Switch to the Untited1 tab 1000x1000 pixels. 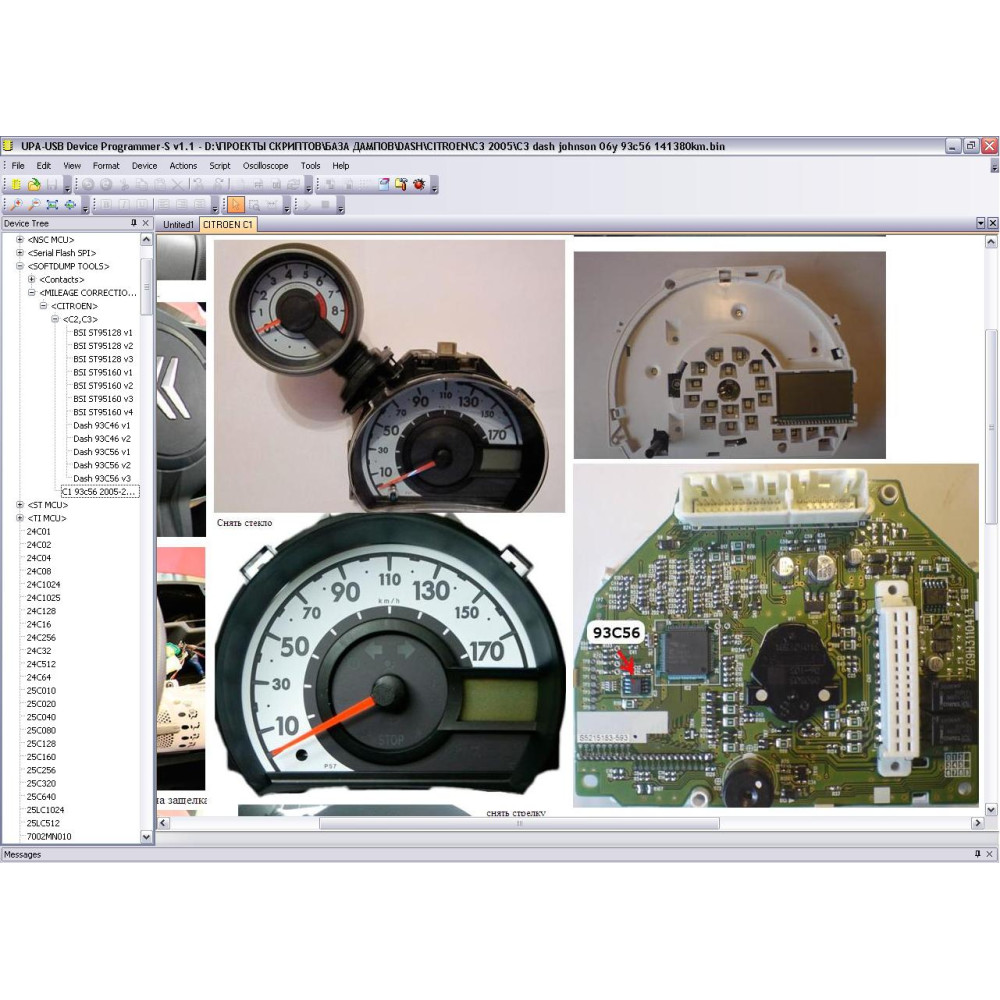point(178,224)
